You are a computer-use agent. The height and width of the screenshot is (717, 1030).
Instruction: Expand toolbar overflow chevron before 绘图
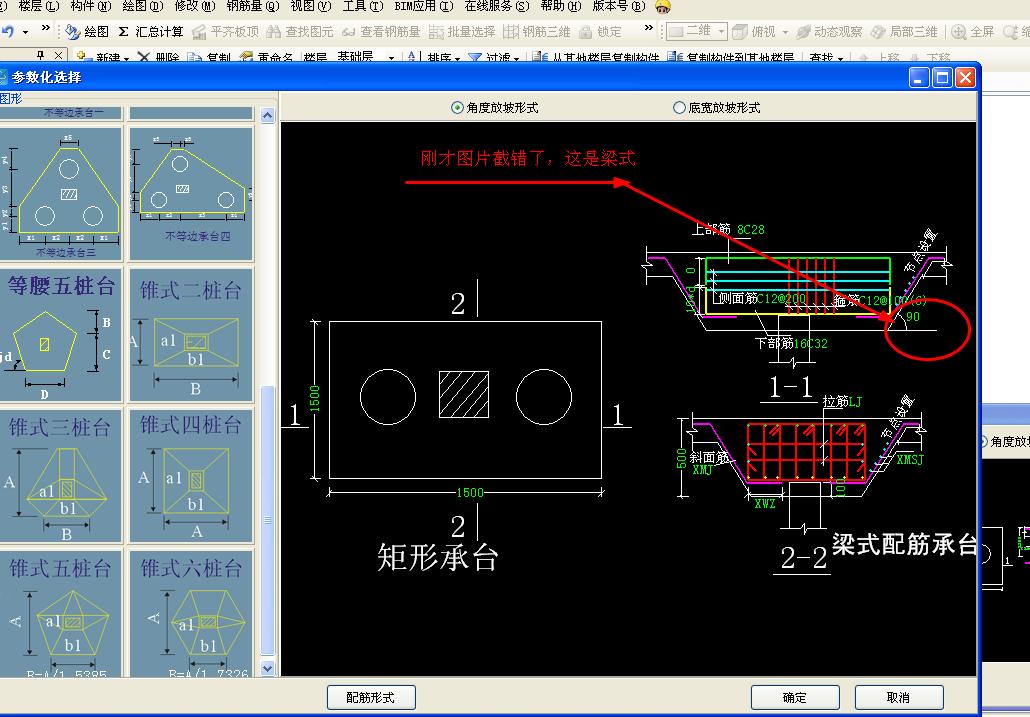coord(45,28)
